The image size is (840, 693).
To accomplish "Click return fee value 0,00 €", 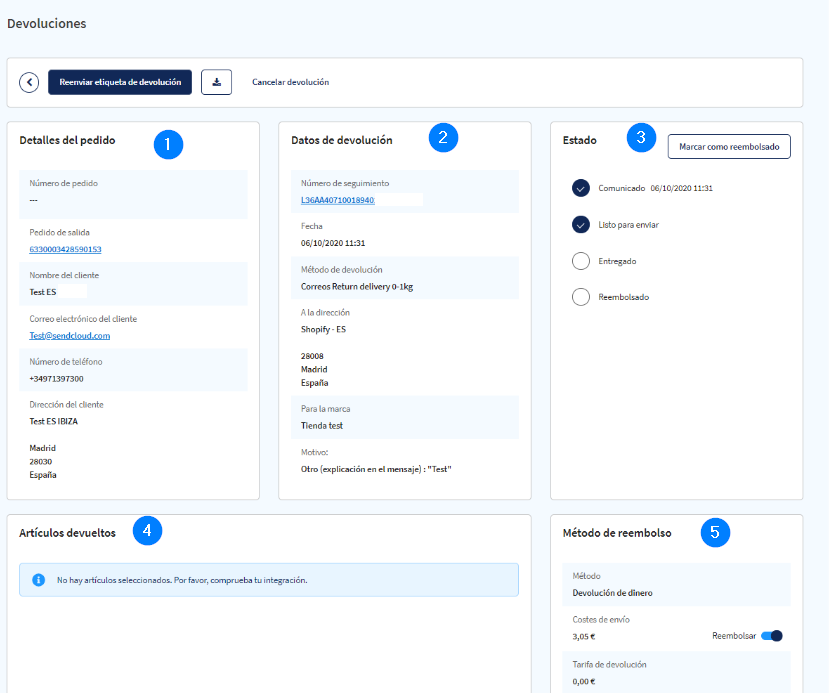I will coord(583,682).
